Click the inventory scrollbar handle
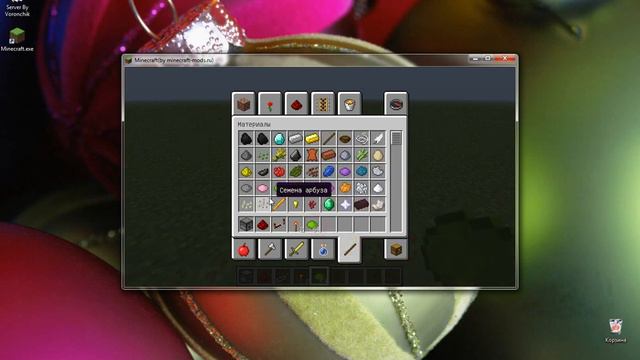Image resolution: width=640 pixels, height=360 pixels. [x=396, y=138]
